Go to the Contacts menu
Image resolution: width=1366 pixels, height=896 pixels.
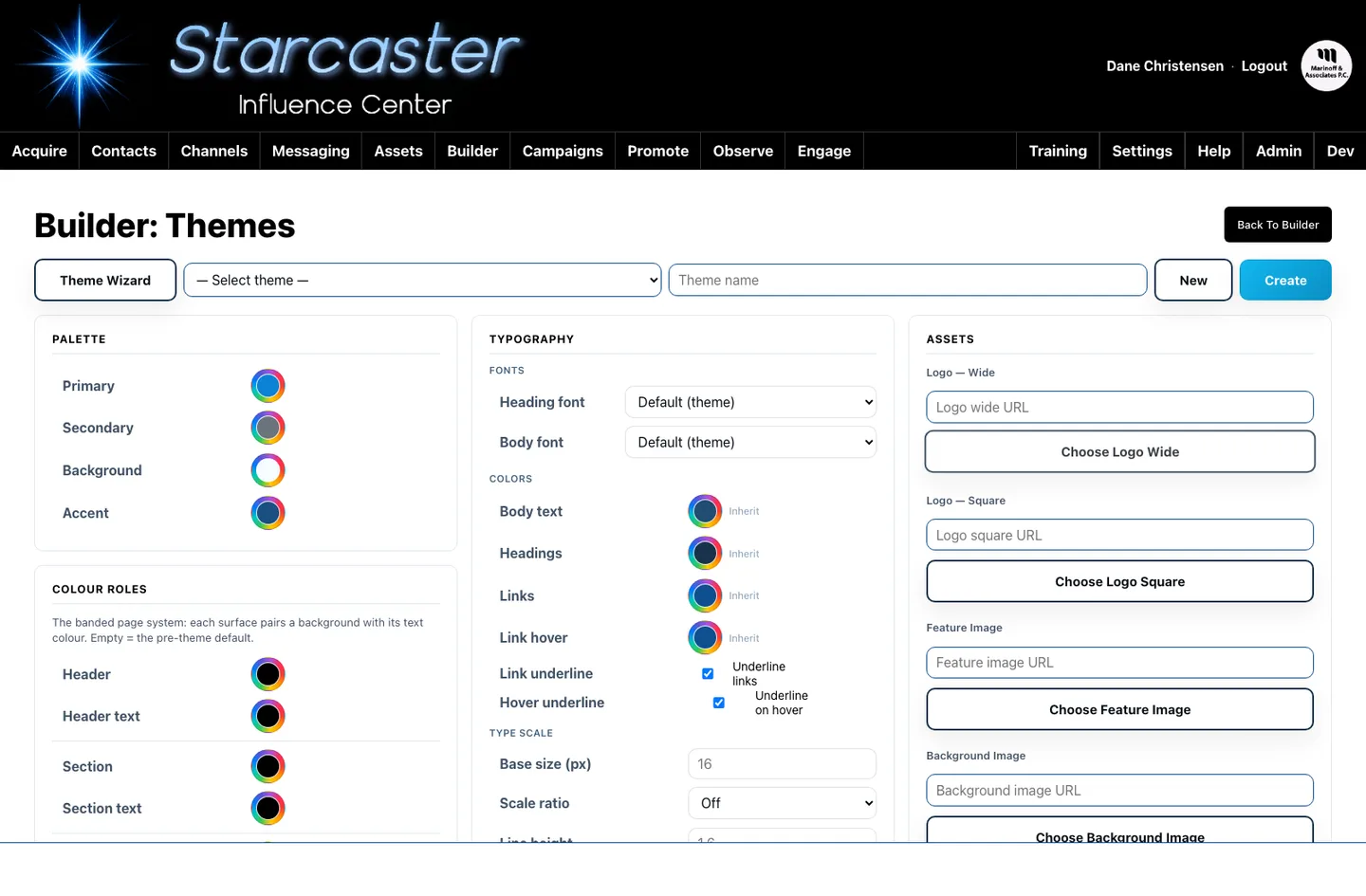pyautogui.click(x=123, y=151)
